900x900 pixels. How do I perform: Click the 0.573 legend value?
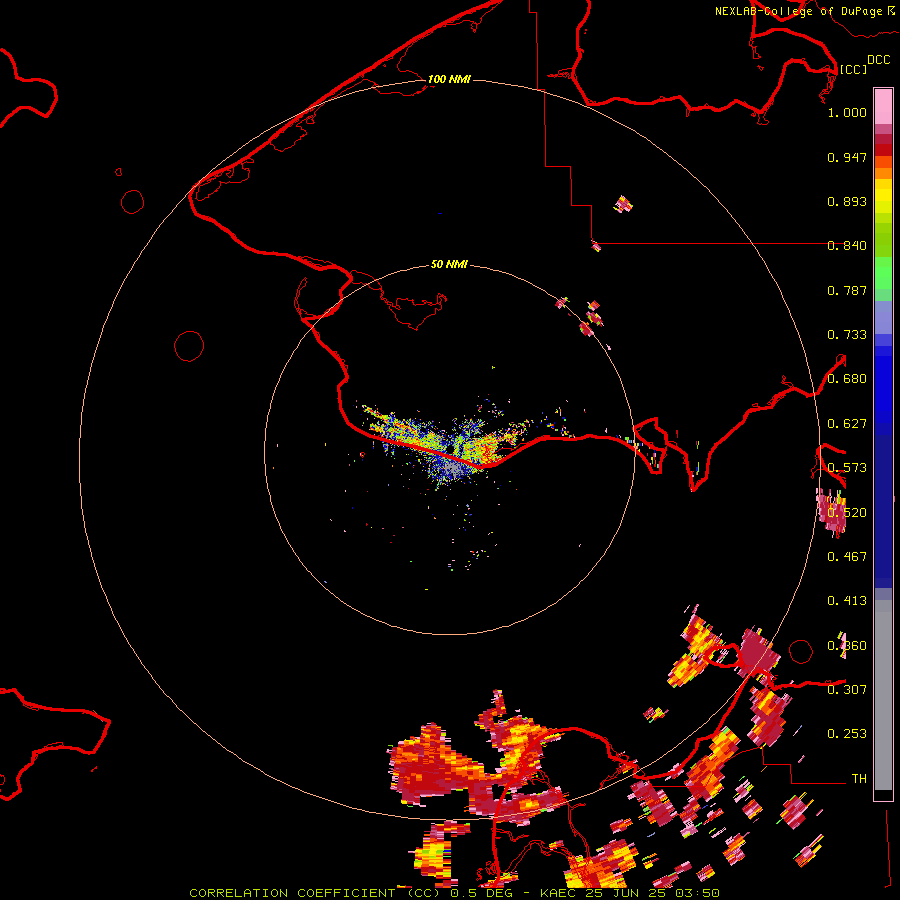pyautogui.click(x=847, y=468)
